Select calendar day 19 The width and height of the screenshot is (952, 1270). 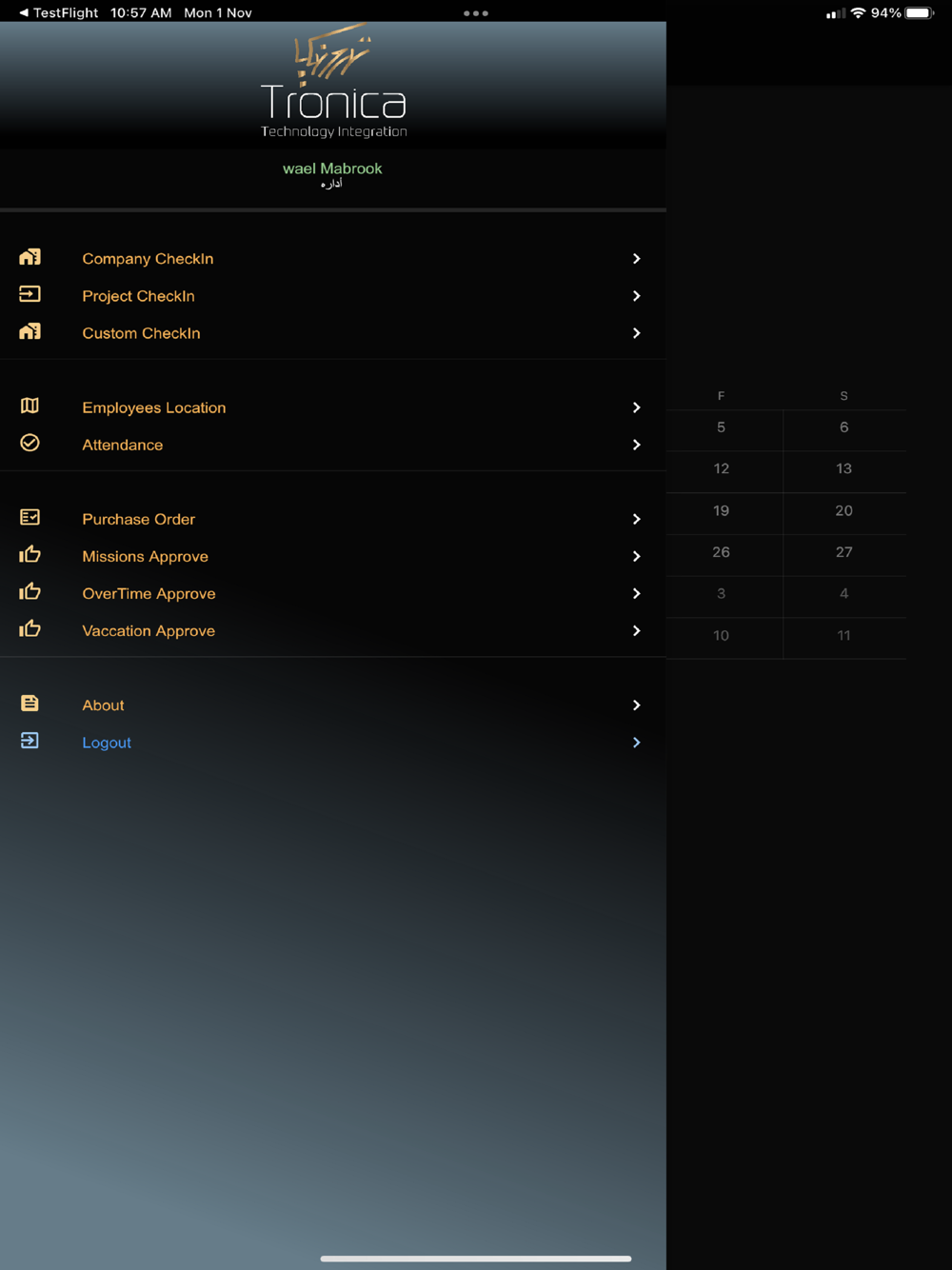(x=722, y=510)
